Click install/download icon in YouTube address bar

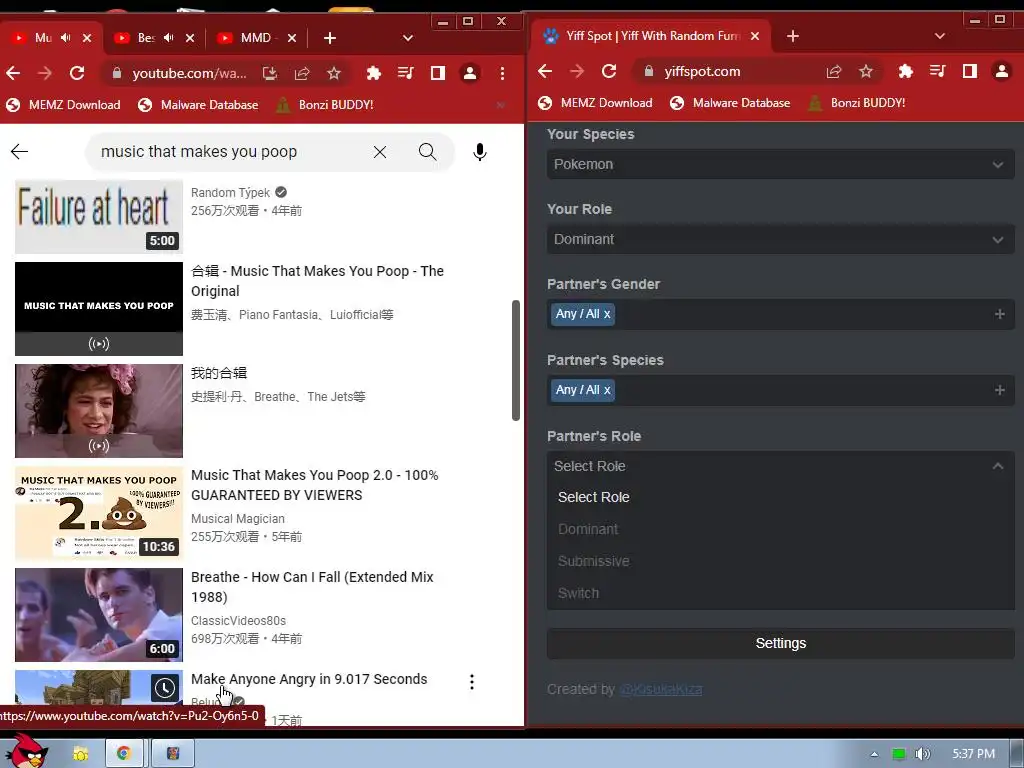[x=270, y=73]
